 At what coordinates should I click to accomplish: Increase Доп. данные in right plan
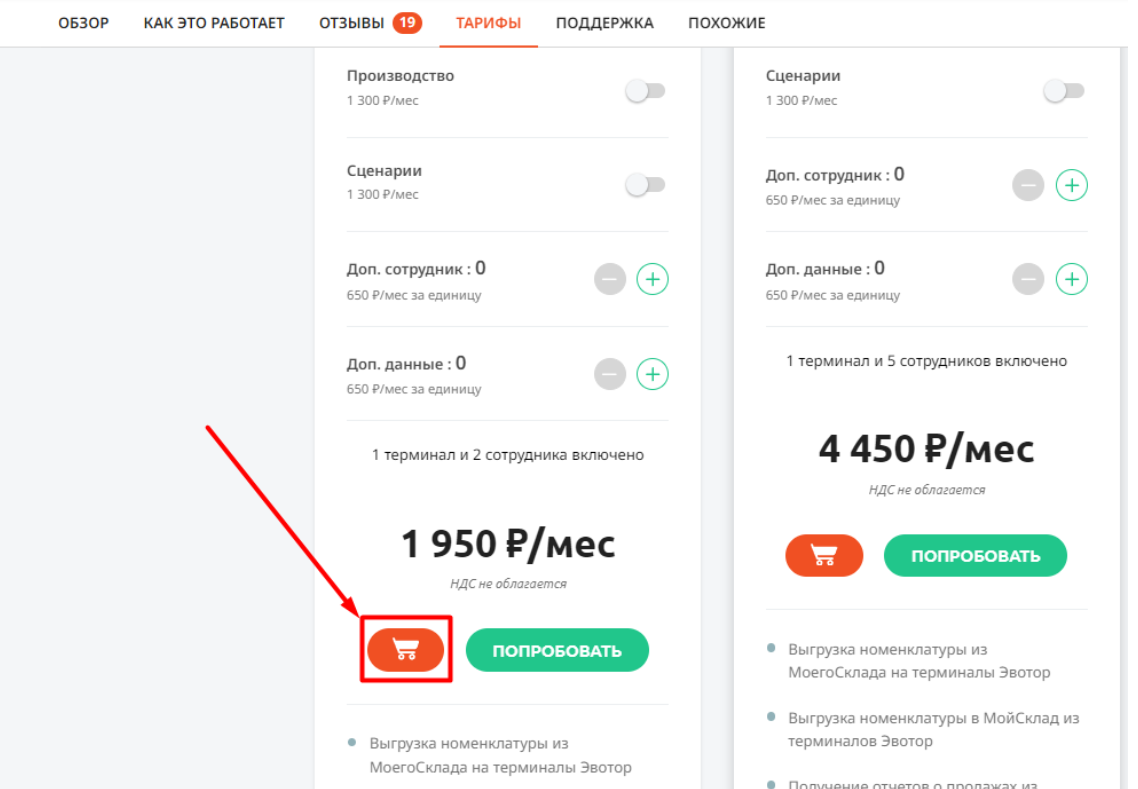point(1071,279)
